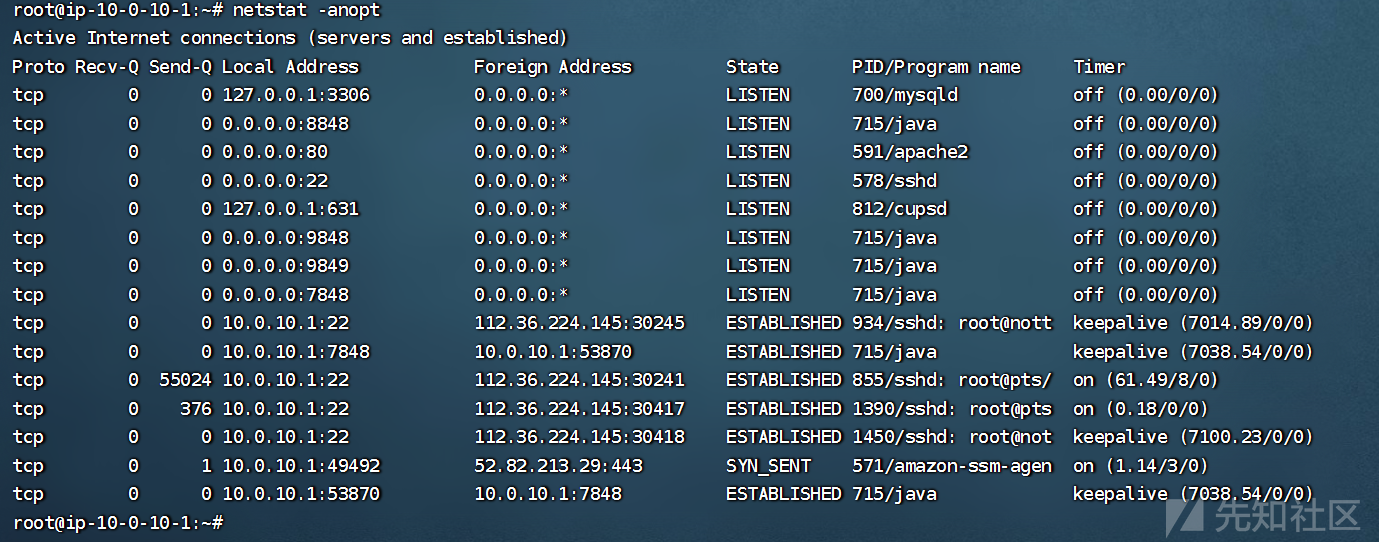Viewport: 1379px width, 542px height.
Task: Click the 591/apache2 process entry
Action: coord(910,152)
